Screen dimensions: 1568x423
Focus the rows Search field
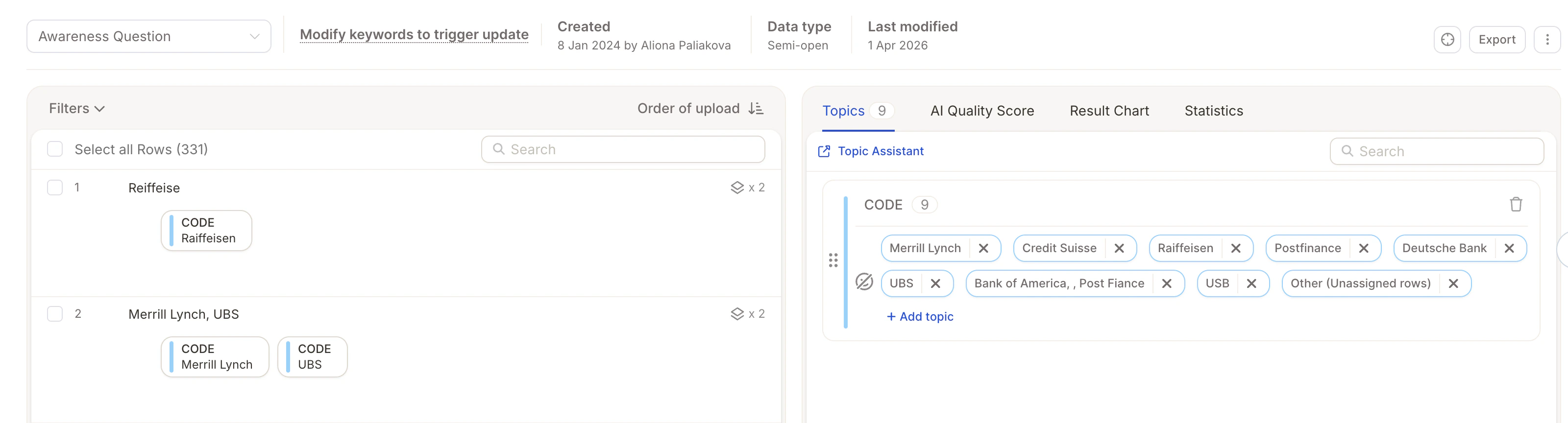pyautogui.click(x=623, y=149)
